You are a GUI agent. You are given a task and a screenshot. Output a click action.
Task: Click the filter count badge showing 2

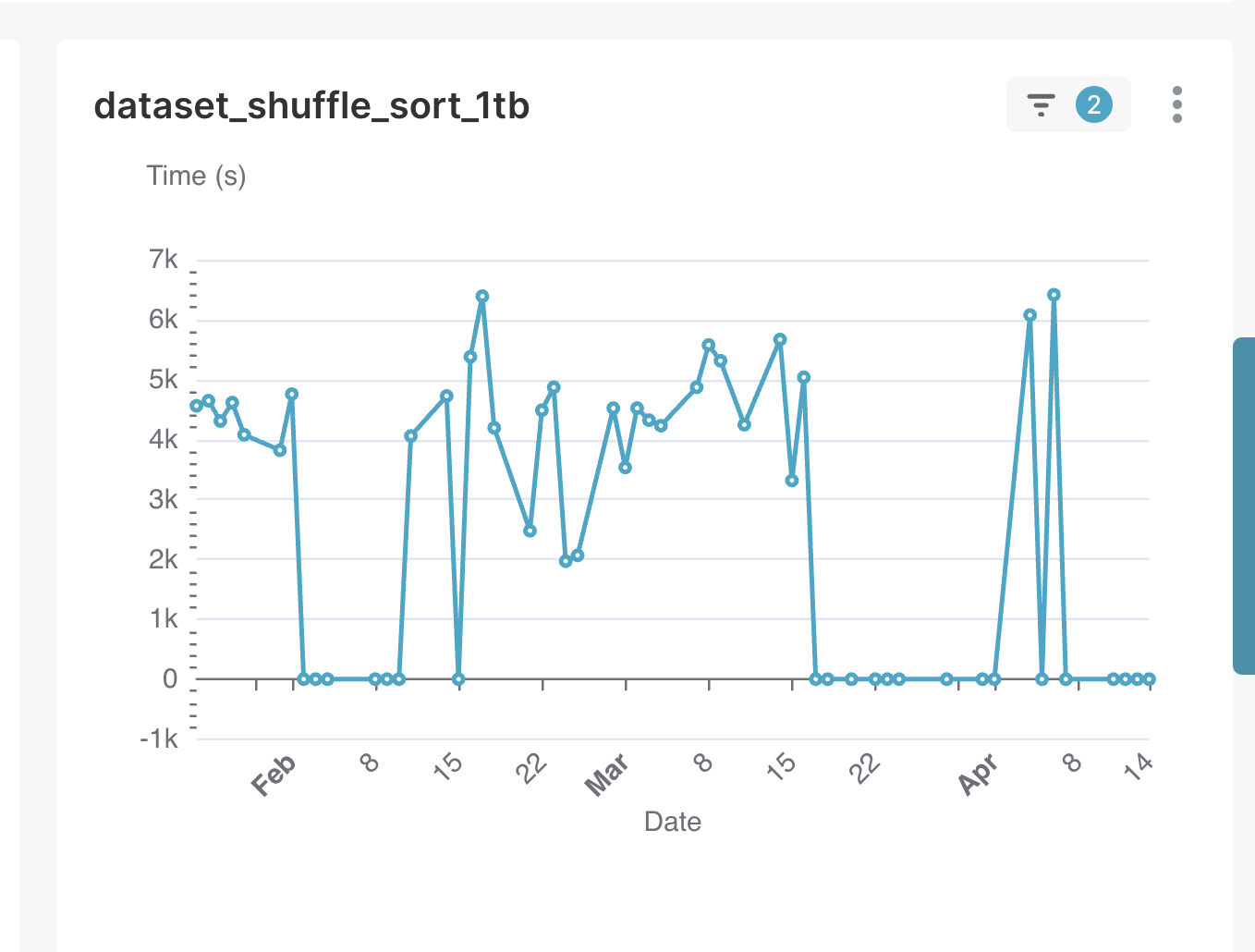coord(1093,104)
